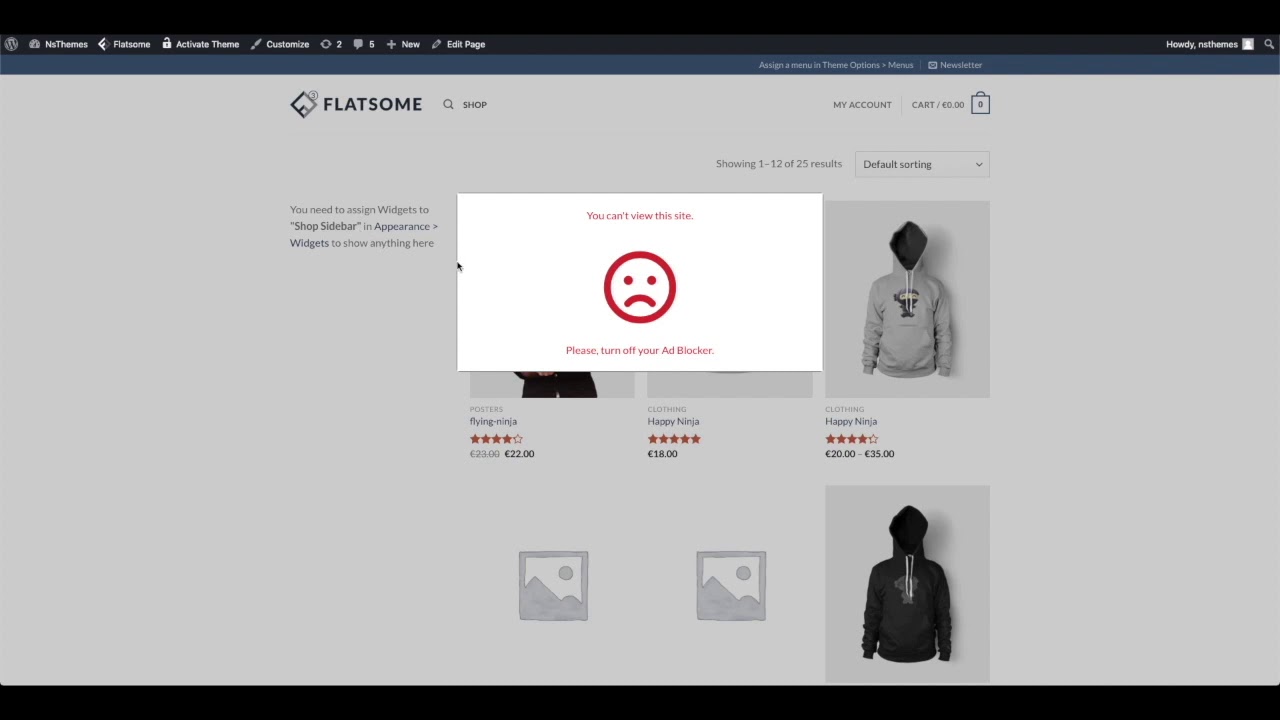This screenshot has height=720, width=1280.
Task: Open the NsThemes site menu
Action: click(59, 44)
